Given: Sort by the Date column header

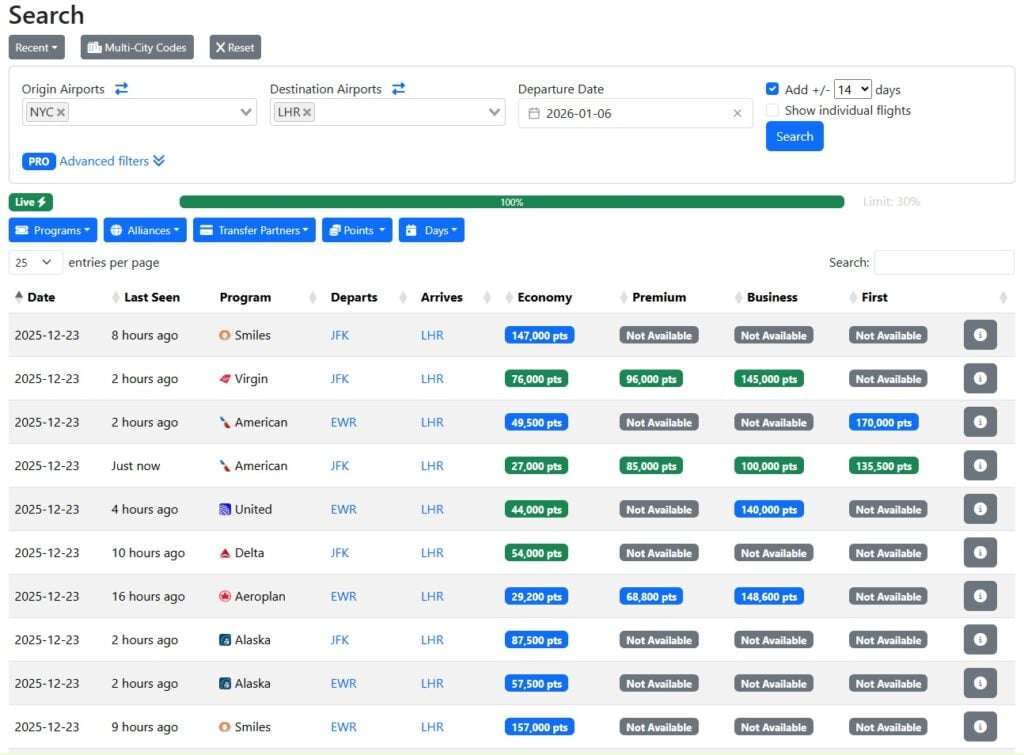Looking at the screenshot, I should click(x=41, y=297).
